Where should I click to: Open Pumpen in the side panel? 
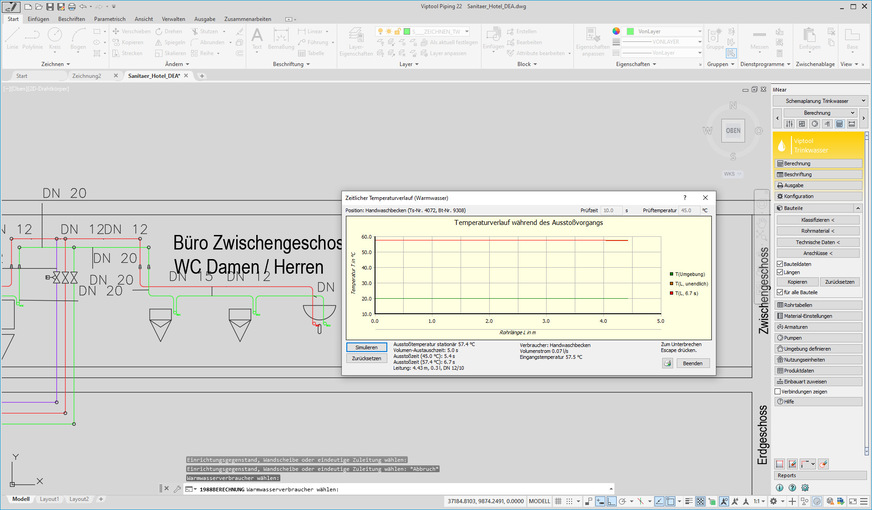click(x=818, y=338)
